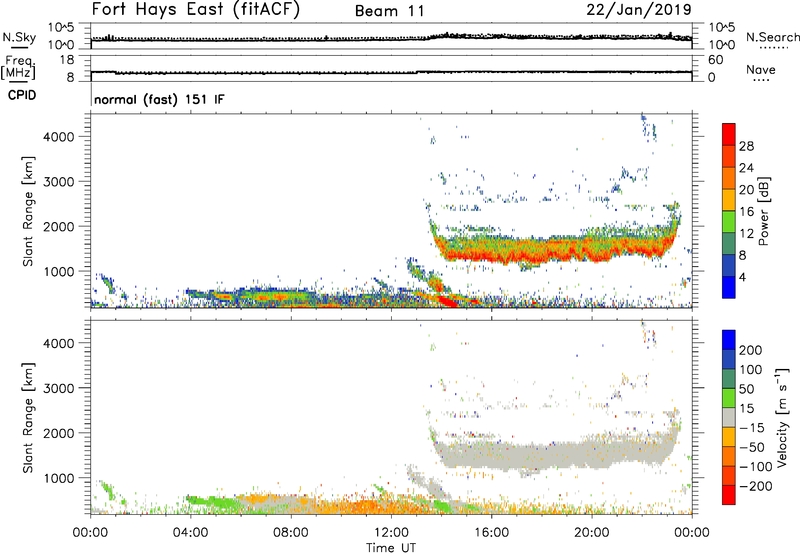Click the frequency trace line in Freq panel
Image resolution: width=800 pixels, height=554 pixels.
[x=391, y=72]
